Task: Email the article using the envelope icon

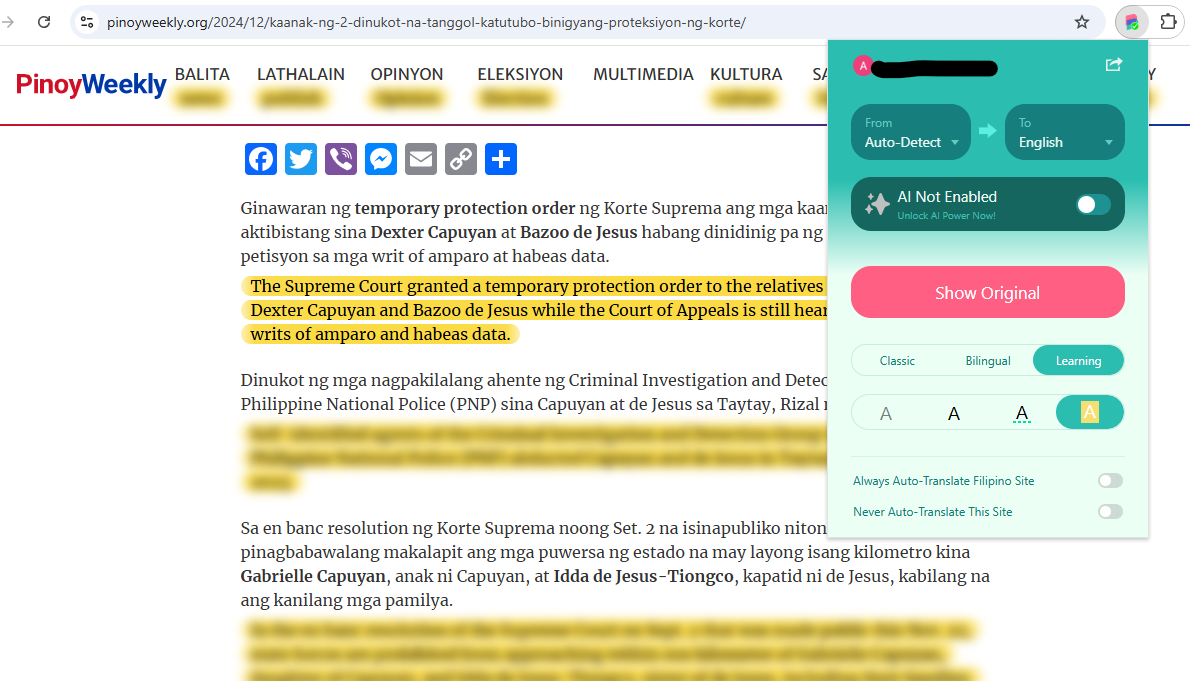Action: click(x=420, y=159)
